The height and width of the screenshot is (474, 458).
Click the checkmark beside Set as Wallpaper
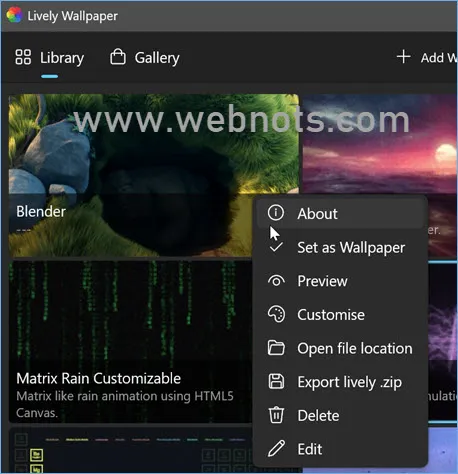pos(276,247)
